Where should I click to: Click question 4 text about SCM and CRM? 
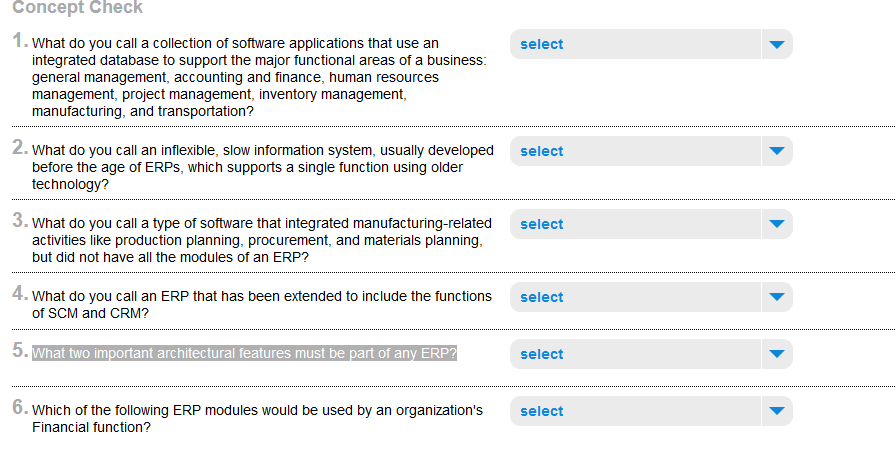click(x=262, y=305)
